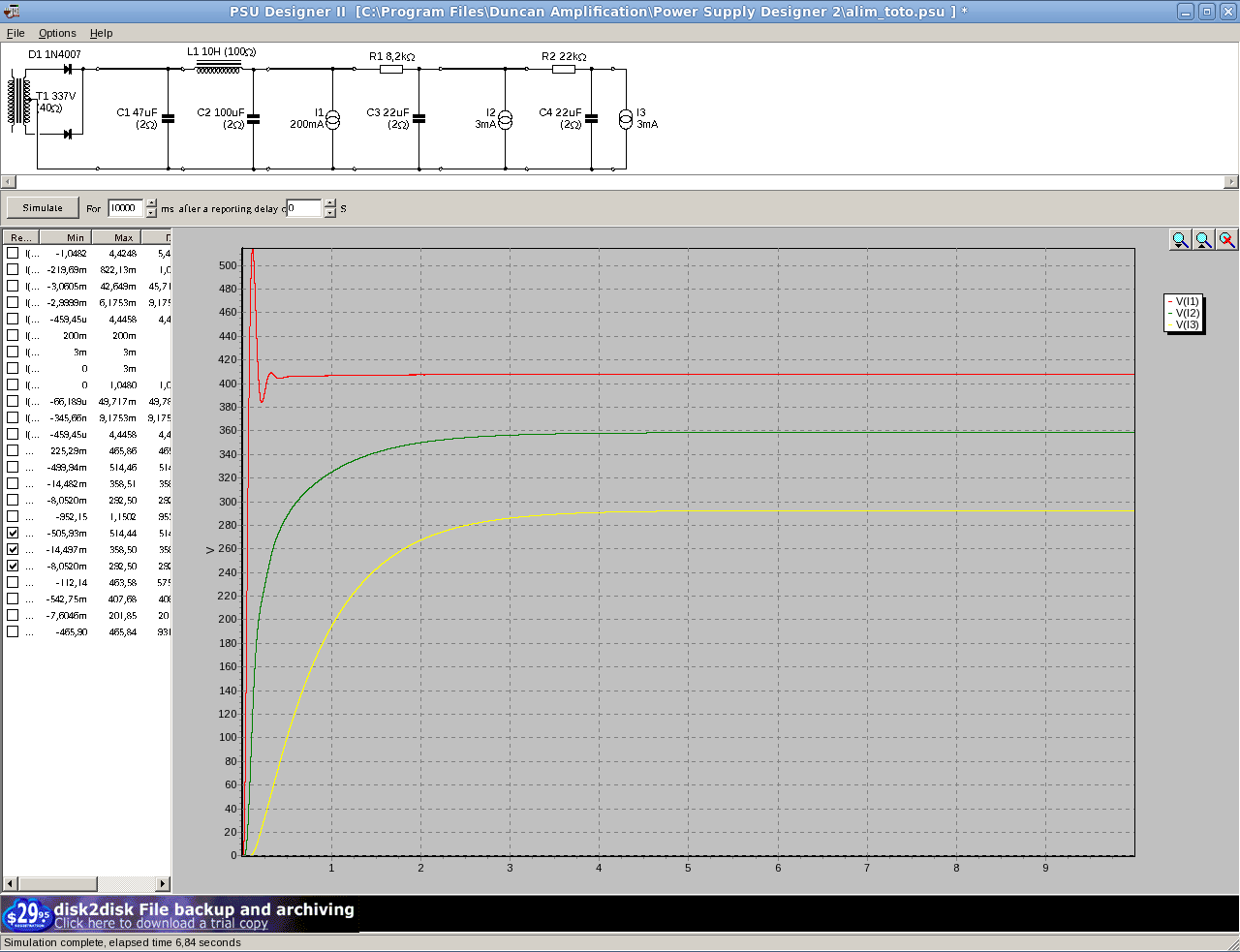Image resolution: width=1240 pixels, height=952 pixels.
Task: Select current source I1 200mA symbol
Action: tap(332, 119)
